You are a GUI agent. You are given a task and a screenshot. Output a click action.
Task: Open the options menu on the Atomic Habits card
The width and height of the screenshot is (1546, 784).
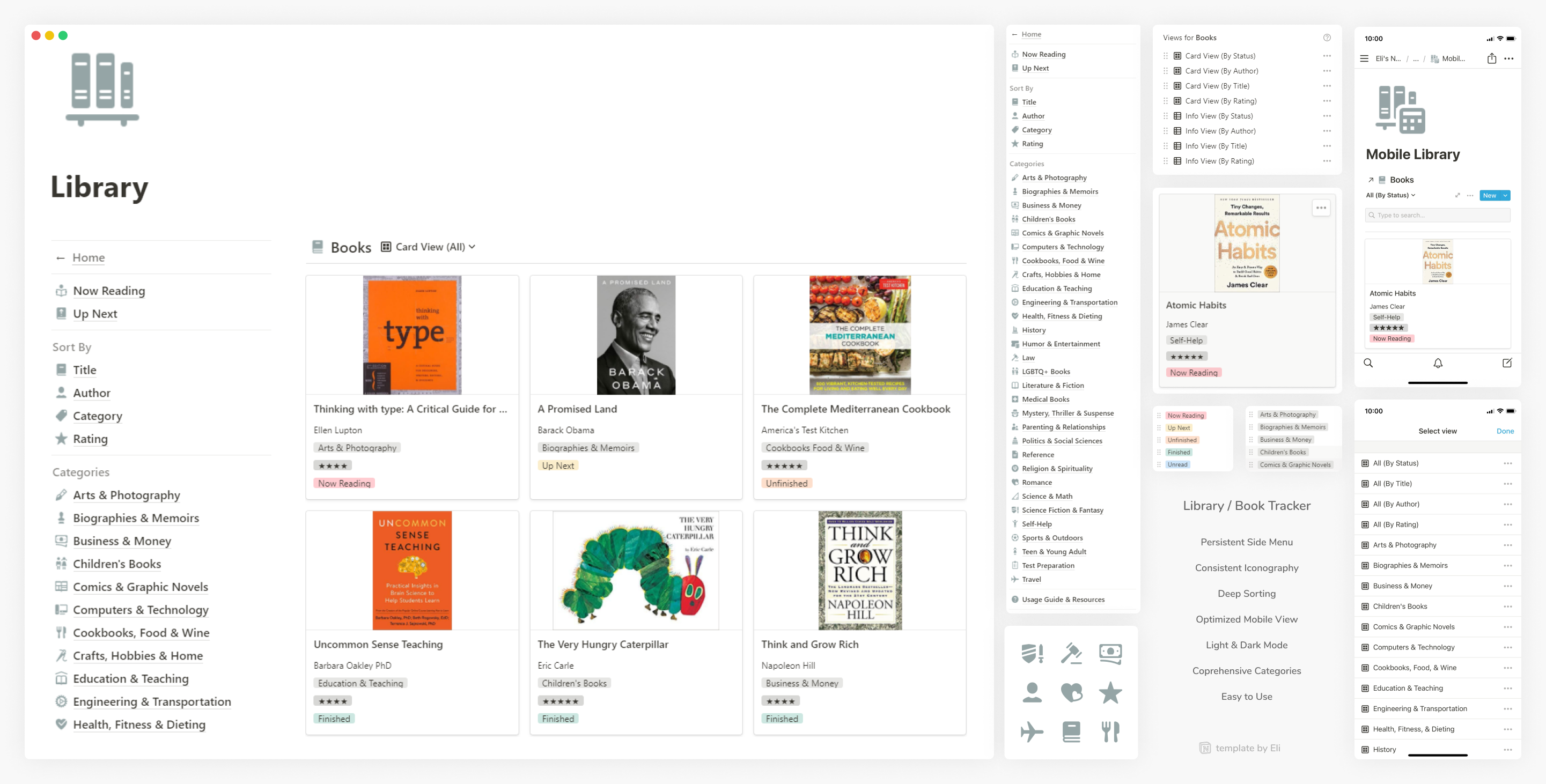tap(1321, 208)
